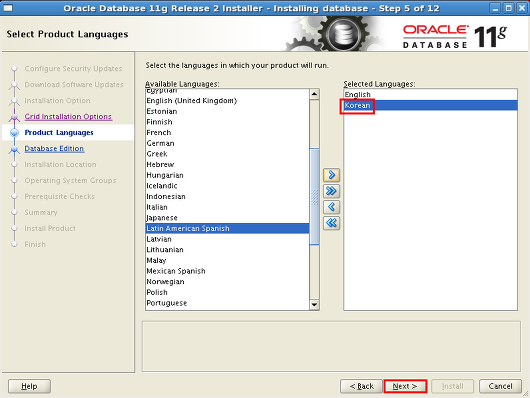Select Greek in the available list
Viewport: 530px width, 398px height.
pos(227,154)
